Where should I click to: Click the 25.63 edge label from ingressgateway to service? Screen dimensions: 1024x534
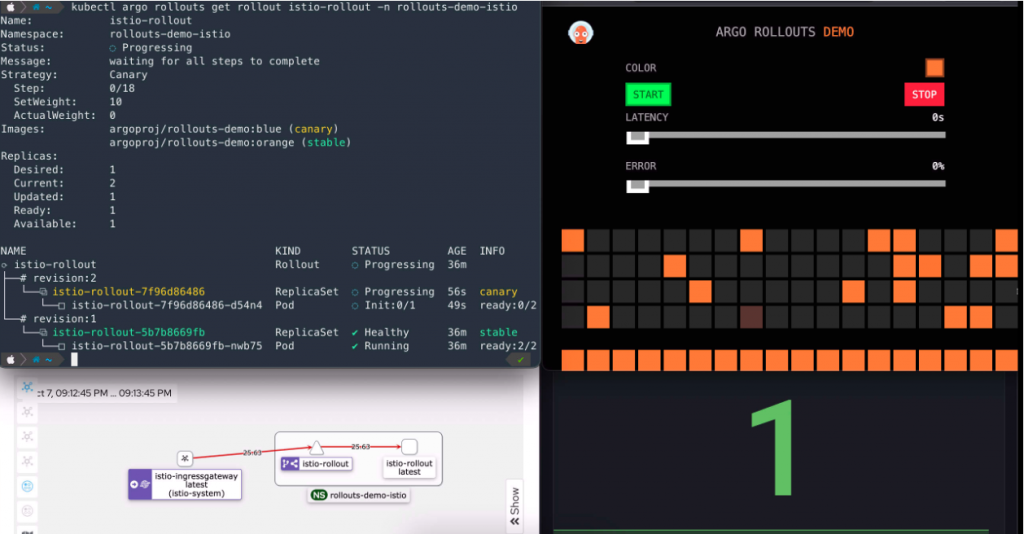pyautogui.click(x=252, y=452)
